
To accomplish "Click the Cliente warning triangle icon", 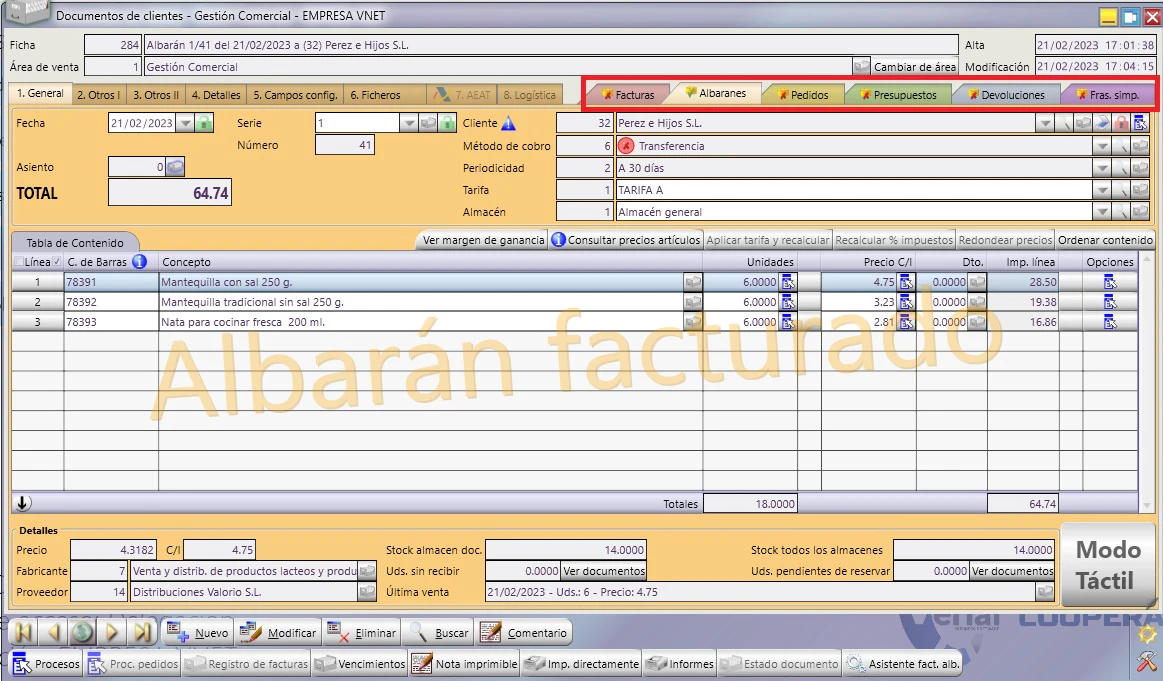I will [508, 123].
